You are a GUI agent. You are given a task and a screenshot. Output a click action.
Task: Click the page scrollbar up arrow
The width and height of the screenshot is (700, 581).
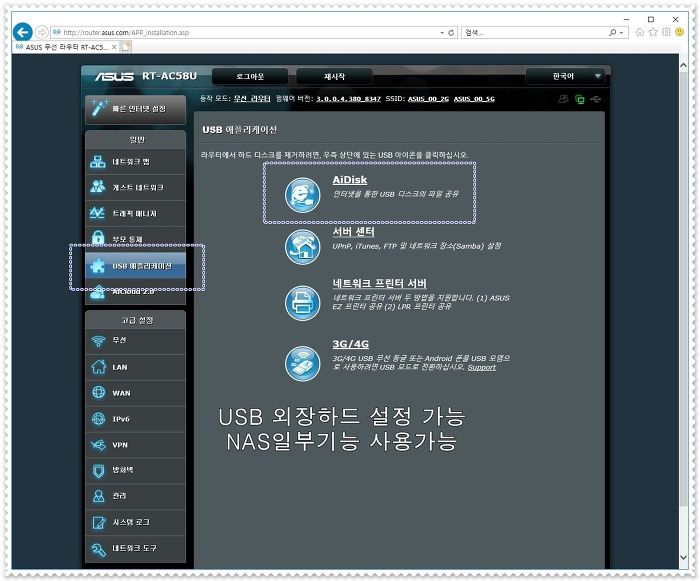(x=683, y=65)
